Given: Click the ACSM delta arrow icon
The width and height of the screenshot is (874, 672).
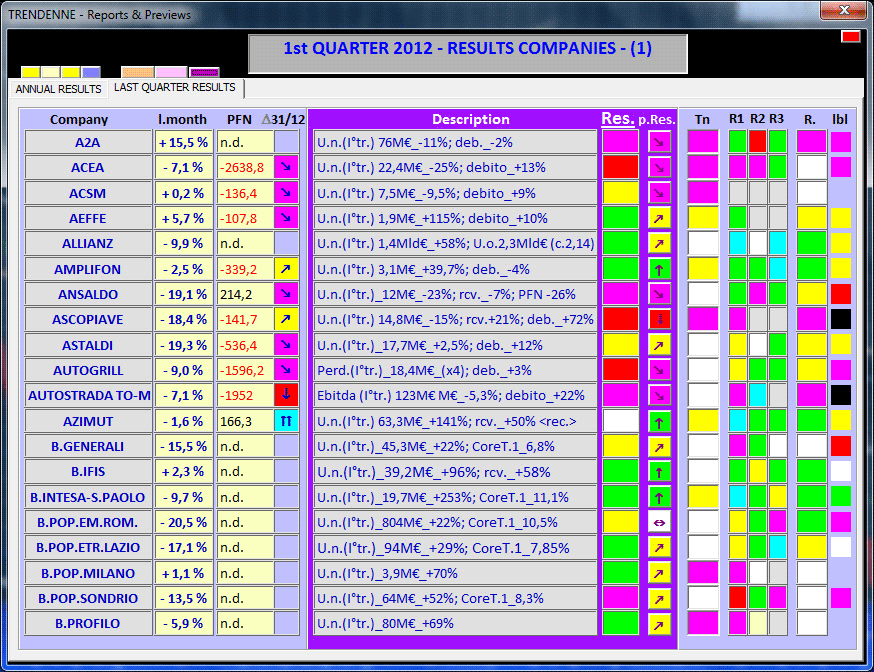Looking at the screenshot, I should (x=287, y=192).
